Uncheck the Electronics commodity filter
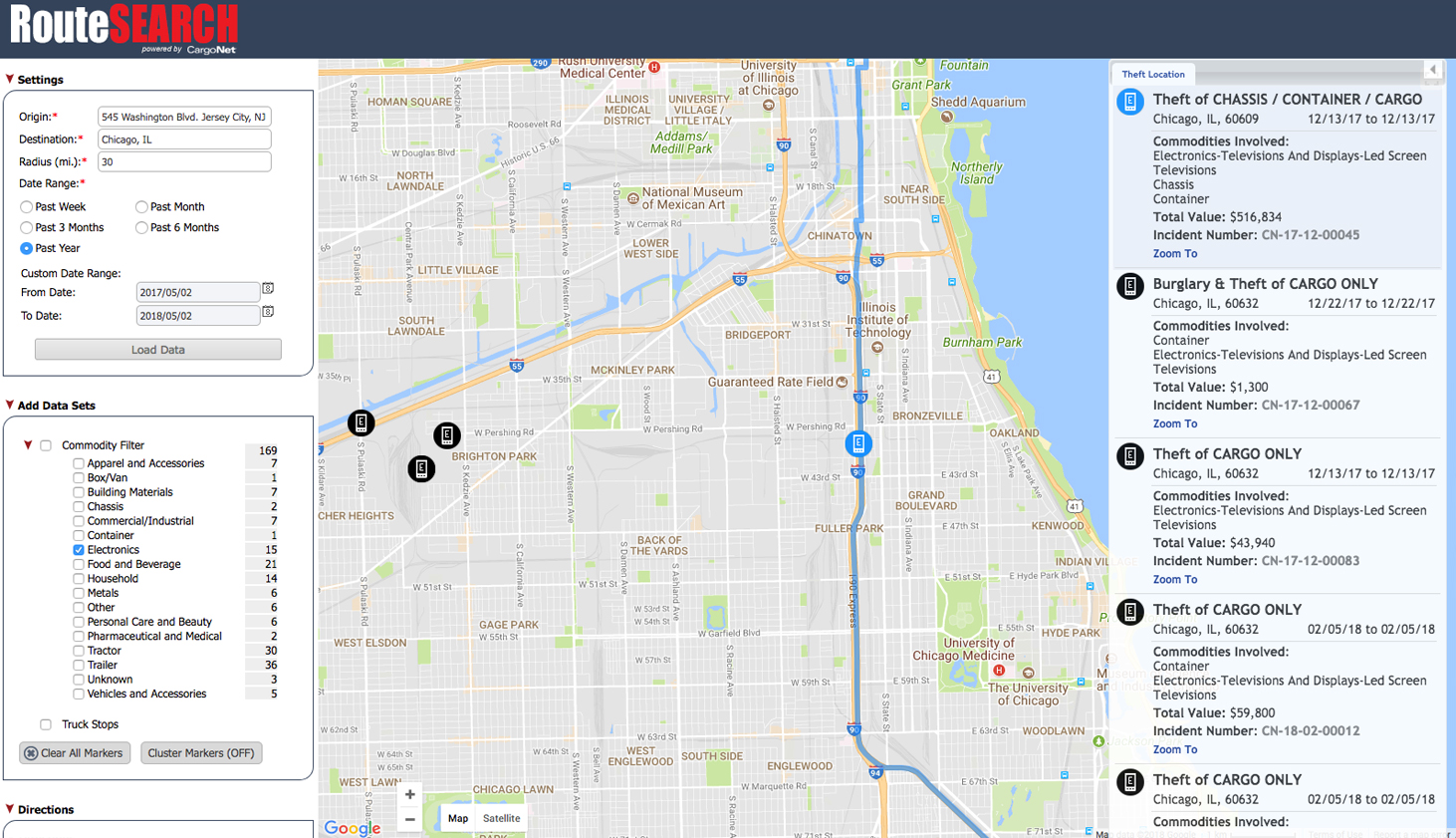 (78, 549)
